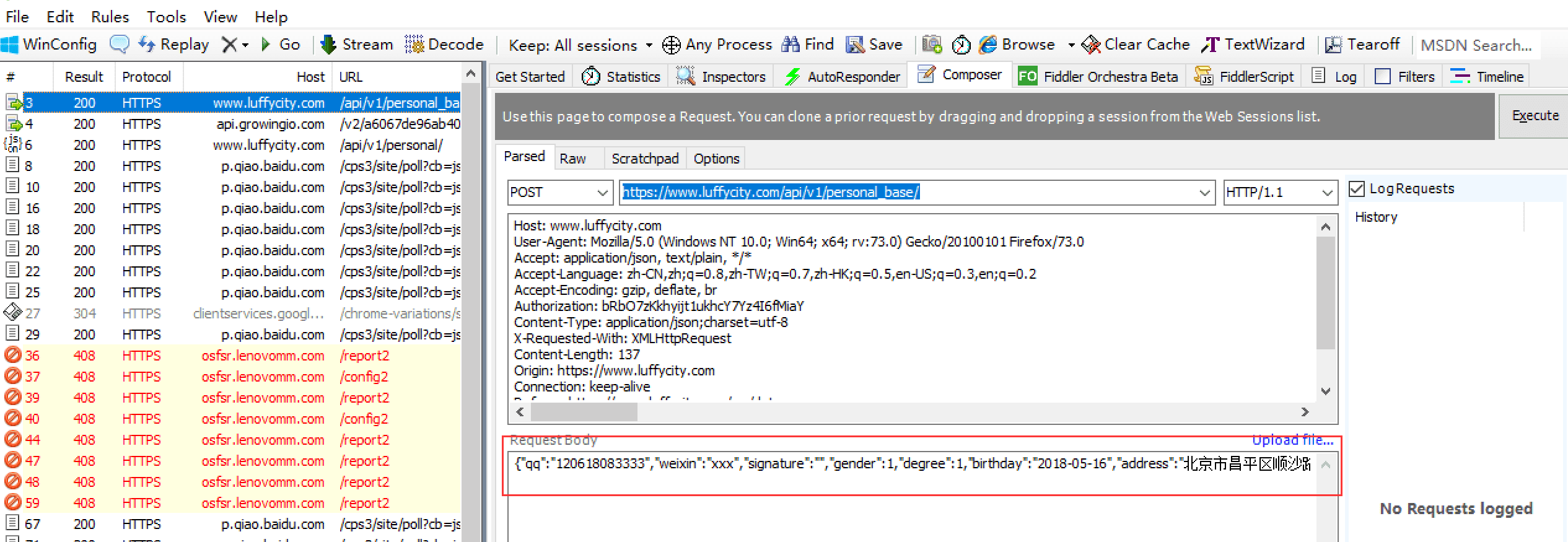This screenshot has width=1568, height=542.
Task: Toggle the Filters tab checkbox
Action: point(1382,76)
